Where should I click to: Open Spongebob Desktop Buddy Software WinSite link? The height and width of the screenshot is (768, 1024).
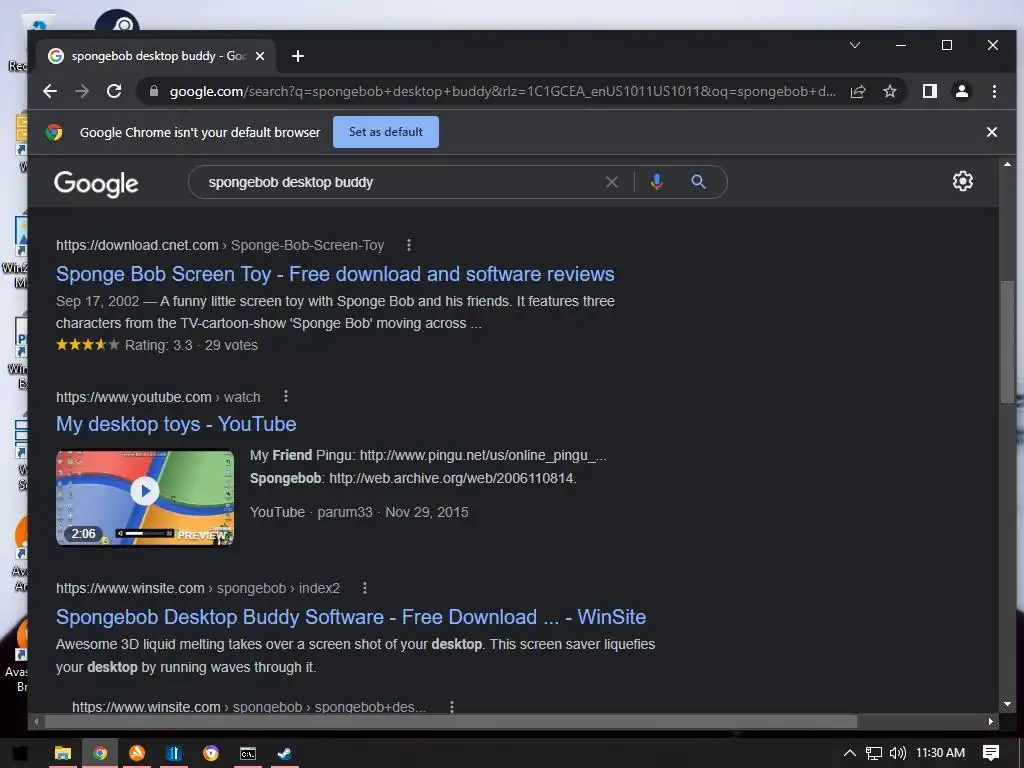[351, 617]
